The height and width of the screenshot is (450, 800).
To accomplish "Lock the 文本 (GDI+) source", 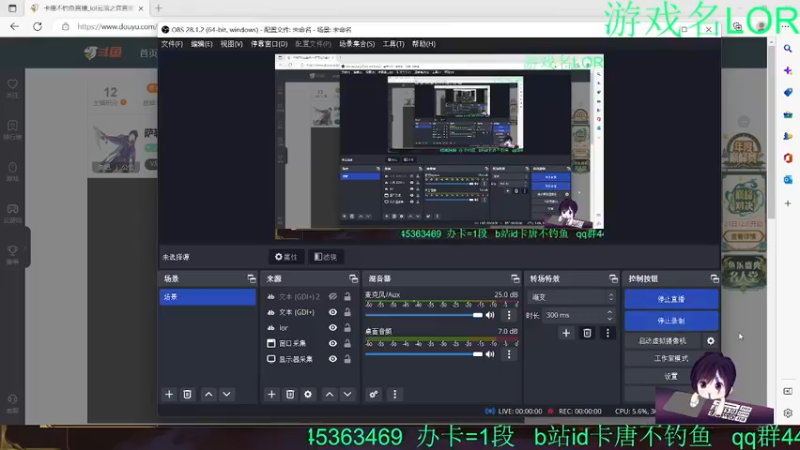I will click(347, 312).
